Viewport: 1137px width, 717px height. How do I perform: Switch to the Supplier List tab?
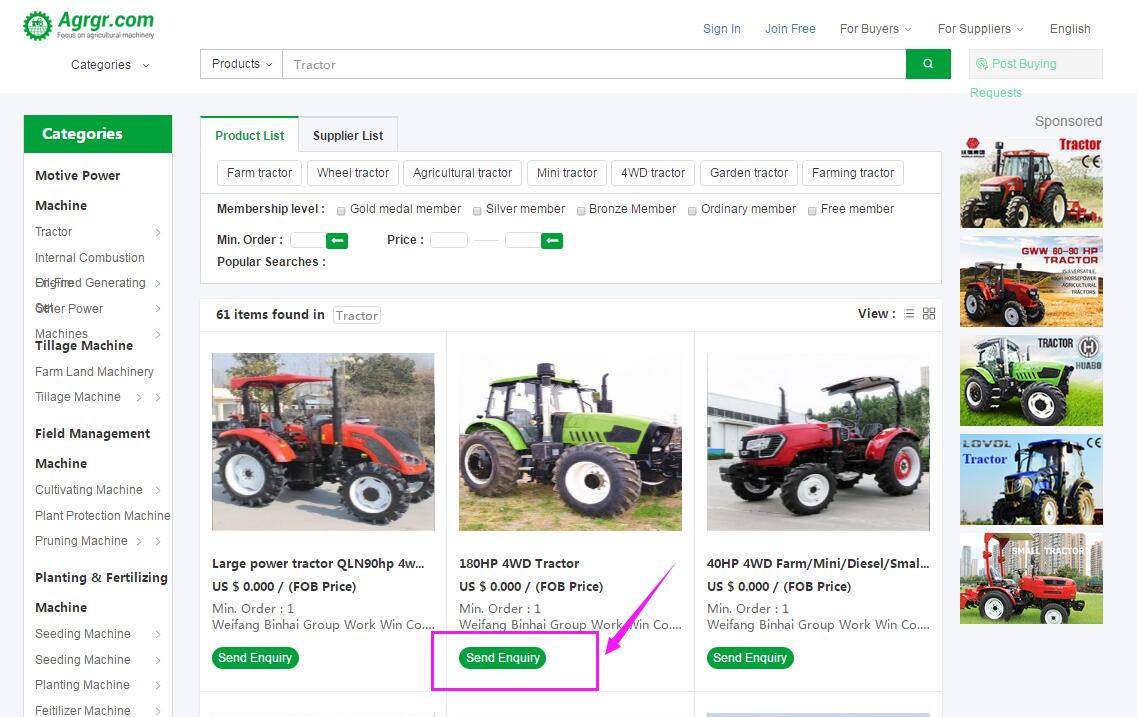[x=348, y=136]
